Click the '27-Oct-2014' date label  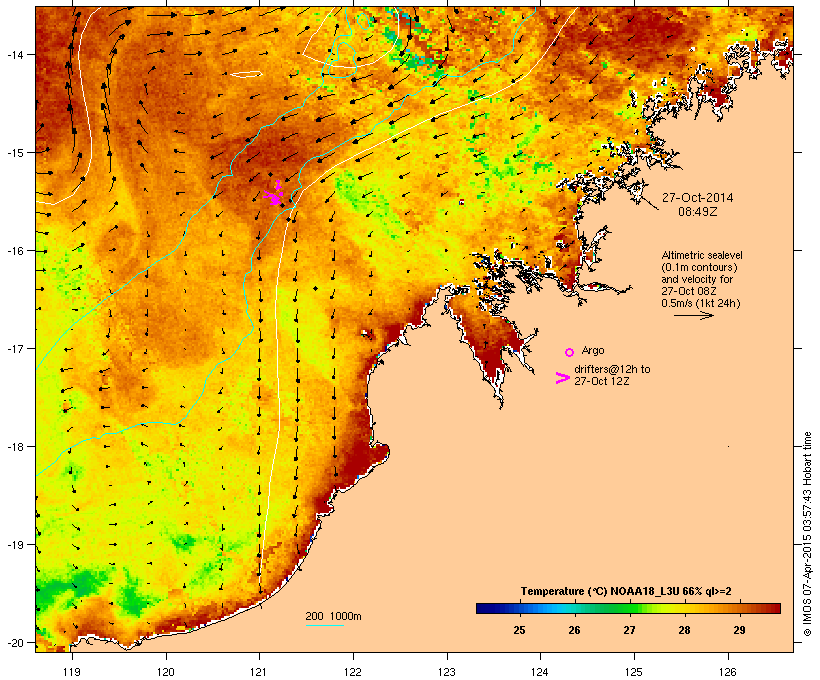[698, 198]
